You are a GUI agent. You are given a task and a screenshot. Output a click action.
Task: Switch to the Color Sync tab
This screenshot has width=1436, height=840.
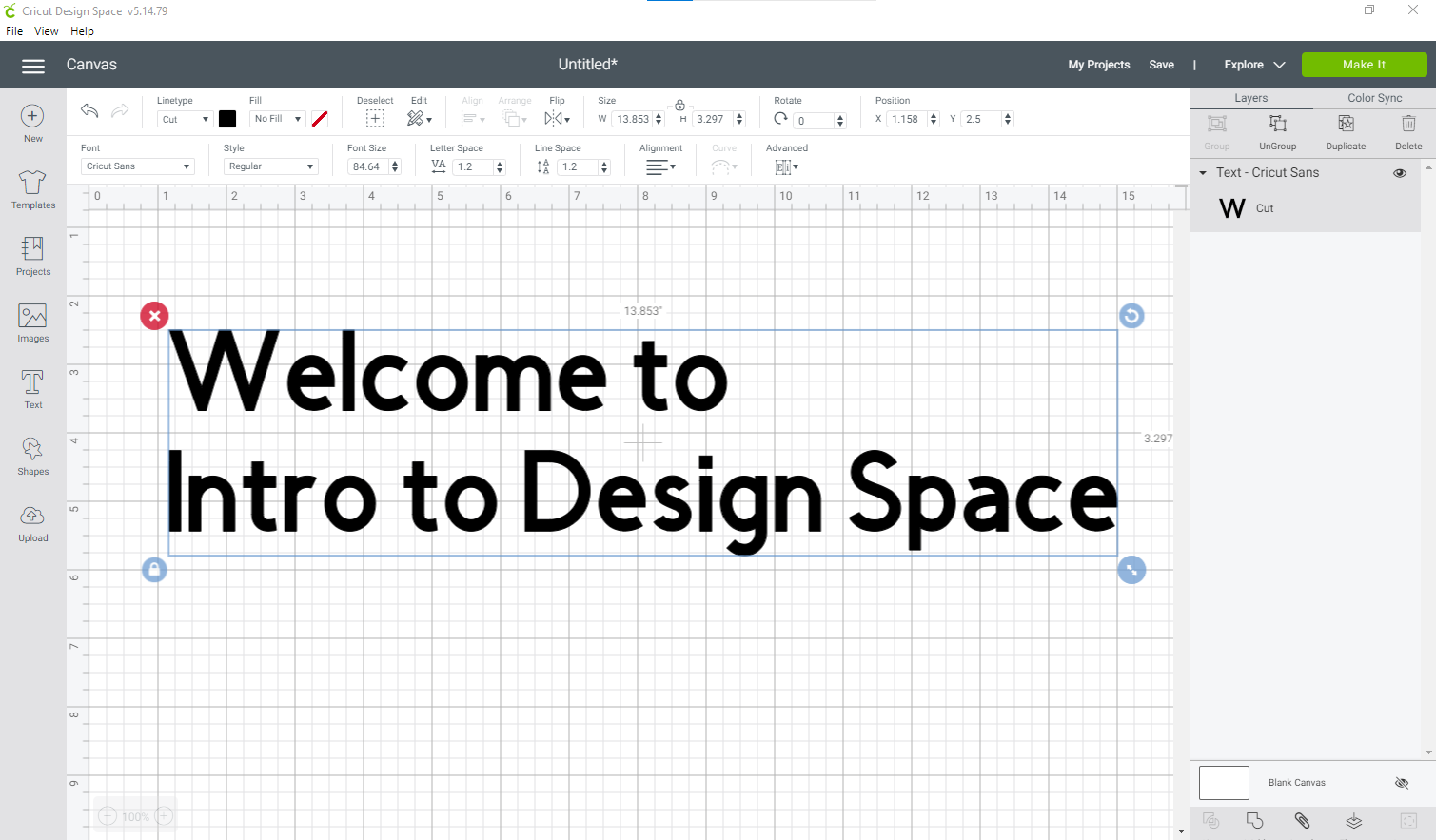[1374, 98]
